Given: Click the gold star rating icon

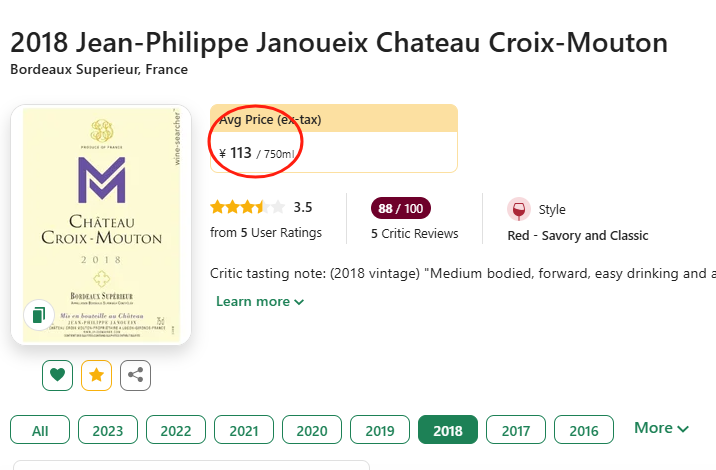Looking at the screenshot, I should 96,375.
